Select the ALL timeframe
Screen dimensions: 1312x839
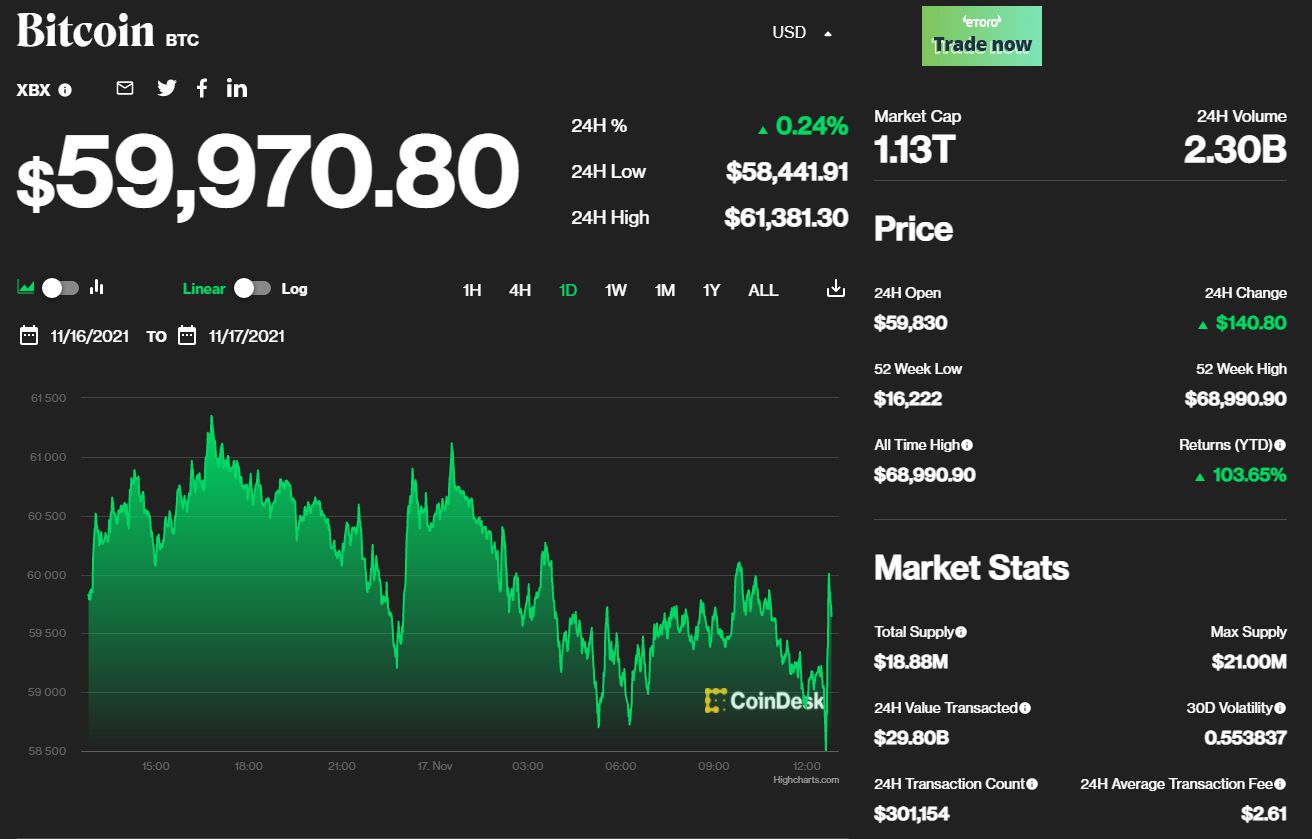(763, 290)
